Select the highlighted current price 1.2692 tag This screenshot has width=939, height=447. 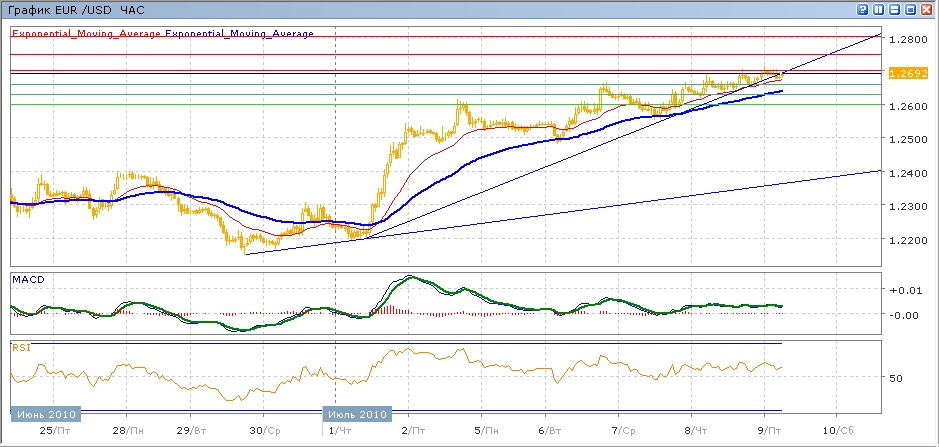coord(909,73)
